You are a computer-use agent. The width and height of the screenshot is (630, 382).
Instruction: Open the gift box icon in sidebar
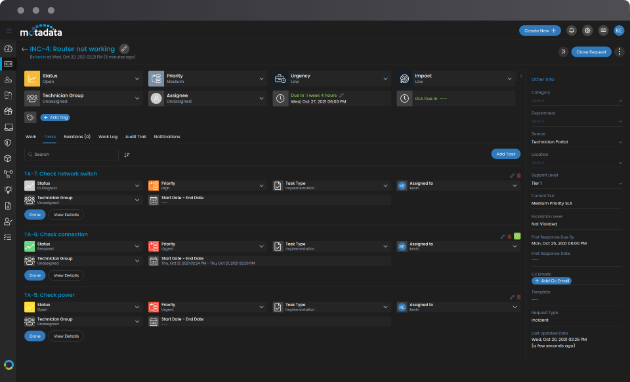[8, 111]
